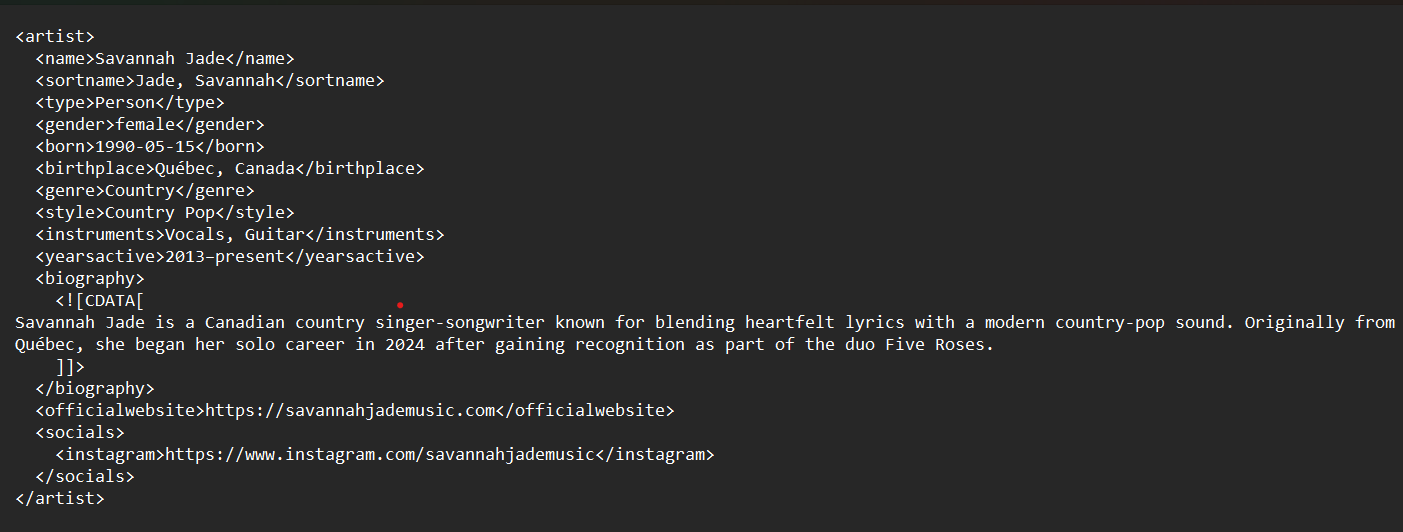
Task: Click the sortname Jade, Savannah line
Action: [210, 81]
